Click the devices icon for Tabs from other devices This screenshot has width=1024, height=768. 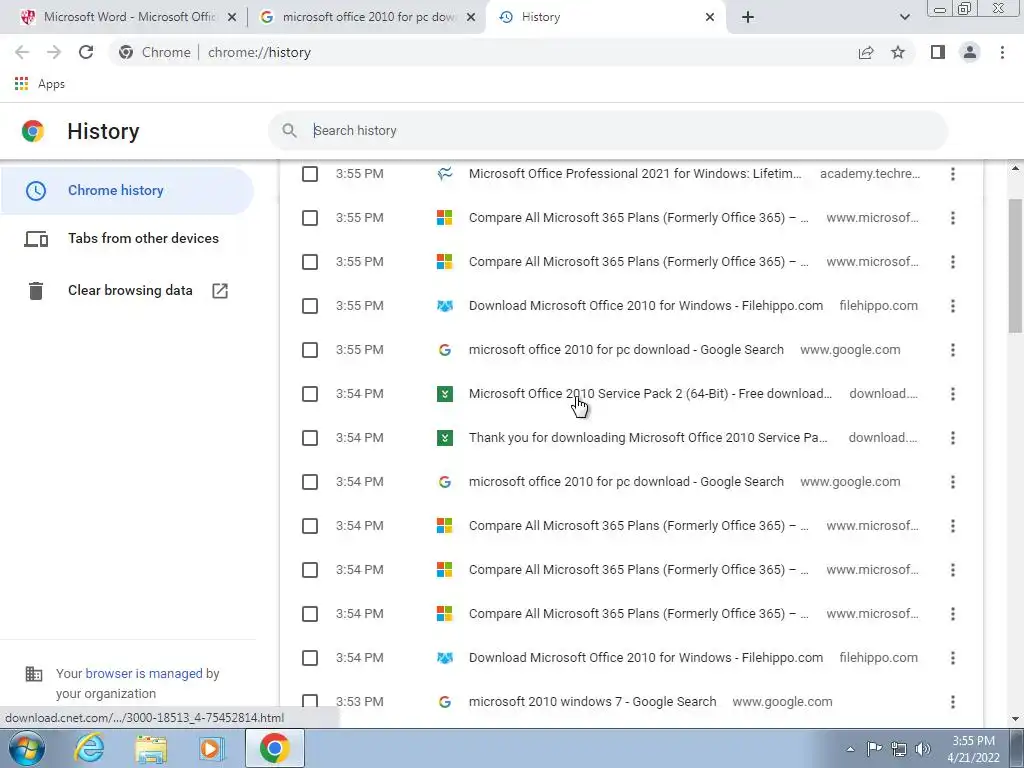click(x=36, y=239)
